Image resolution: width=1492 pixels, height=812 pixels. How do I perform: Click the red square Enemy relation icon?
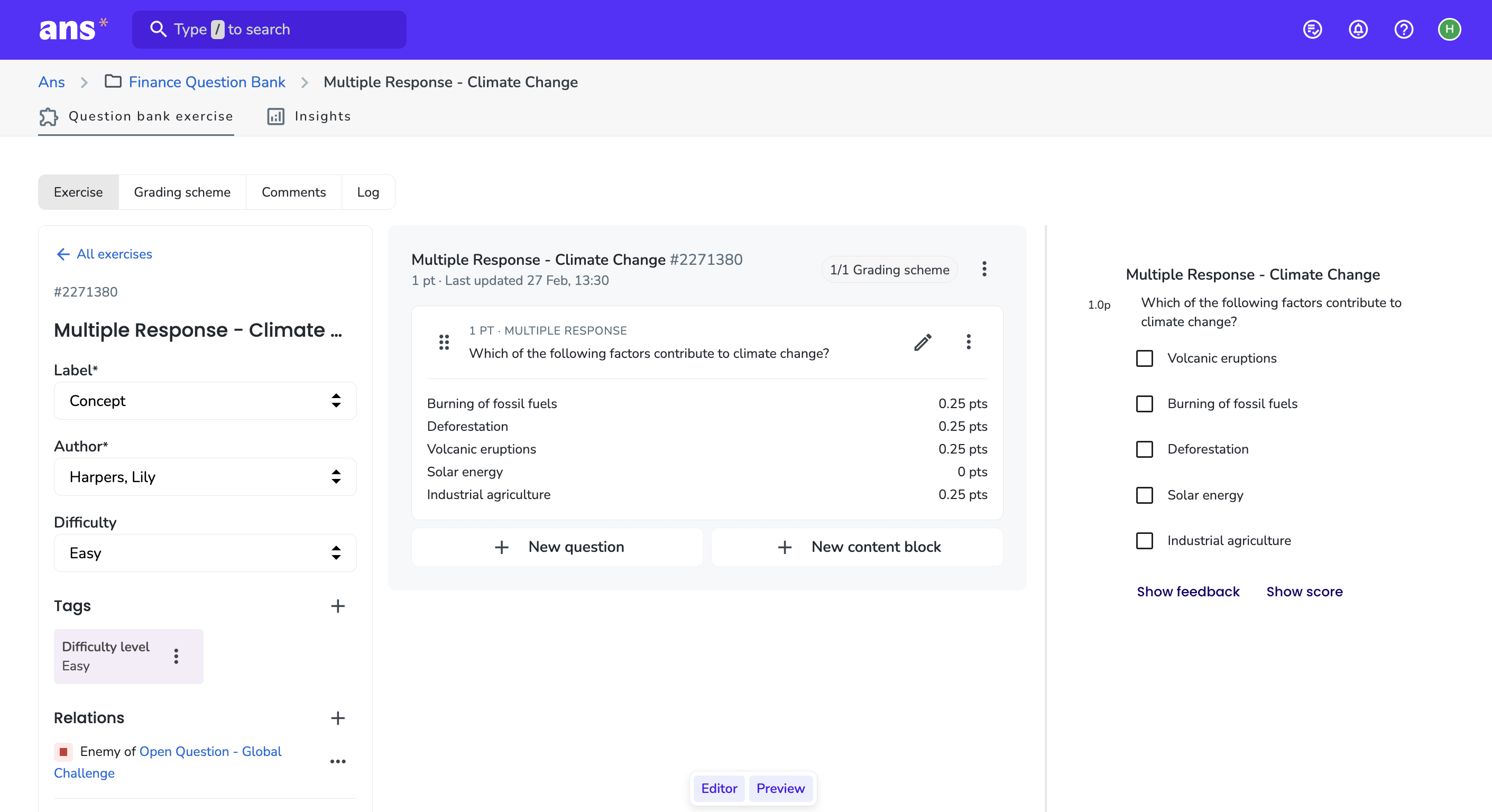click(63, 752)
